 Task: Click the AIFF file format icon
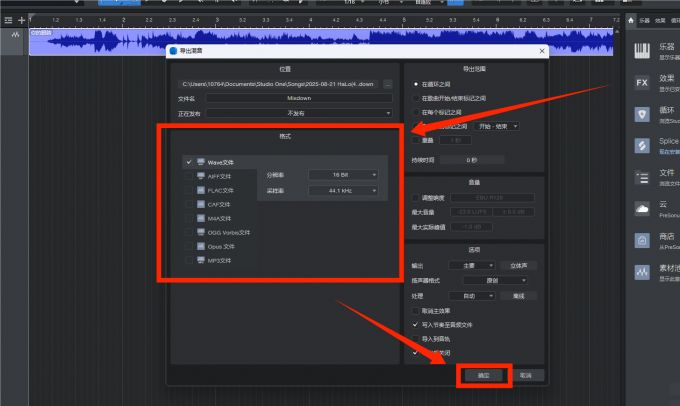(x=201, y=176)
